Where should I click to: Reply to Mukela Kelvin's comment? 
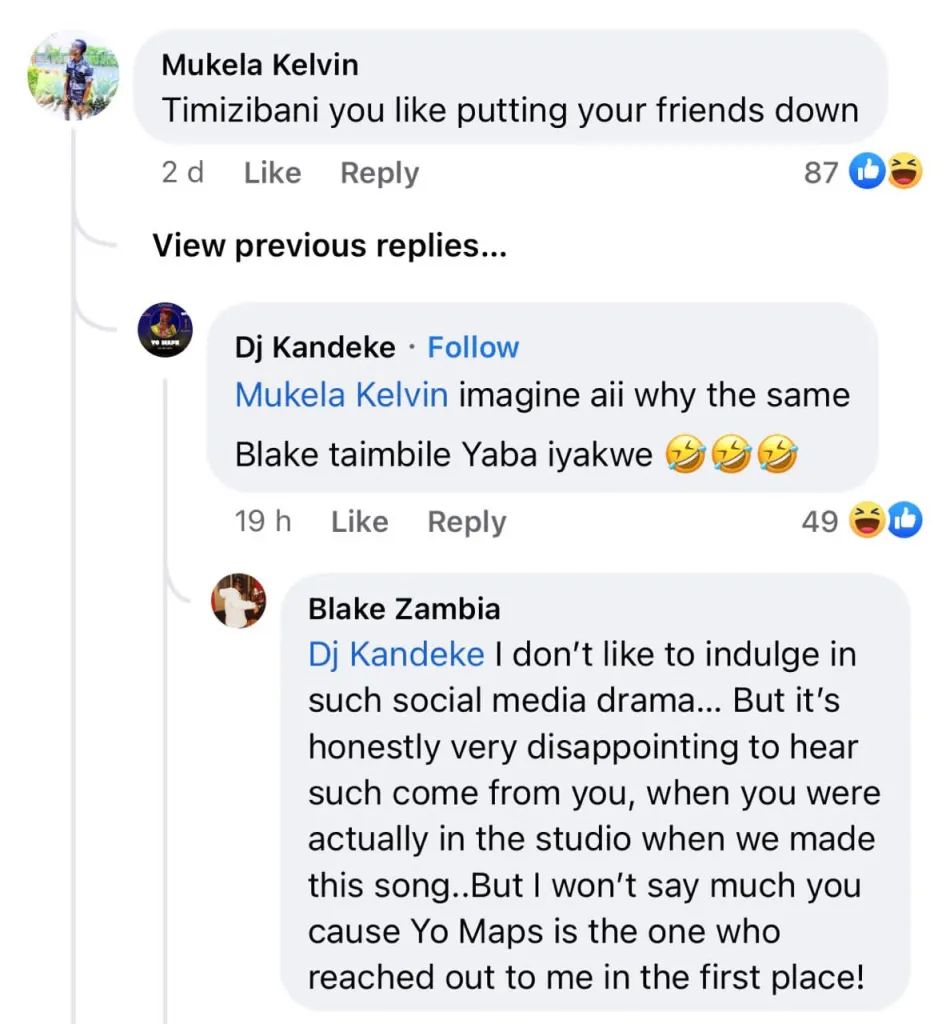(379, 173)
